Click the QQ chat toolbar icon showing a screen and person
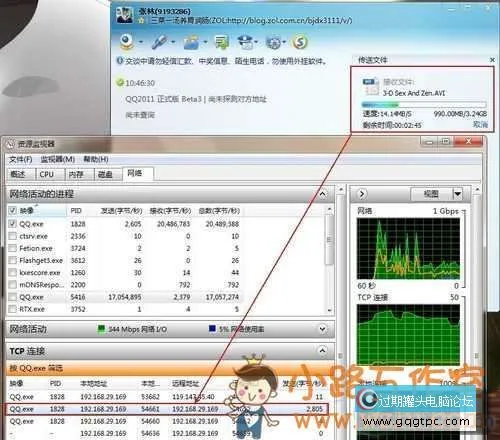Image resolution: width=500 pixels, height=440 pixels. point(221,42)
